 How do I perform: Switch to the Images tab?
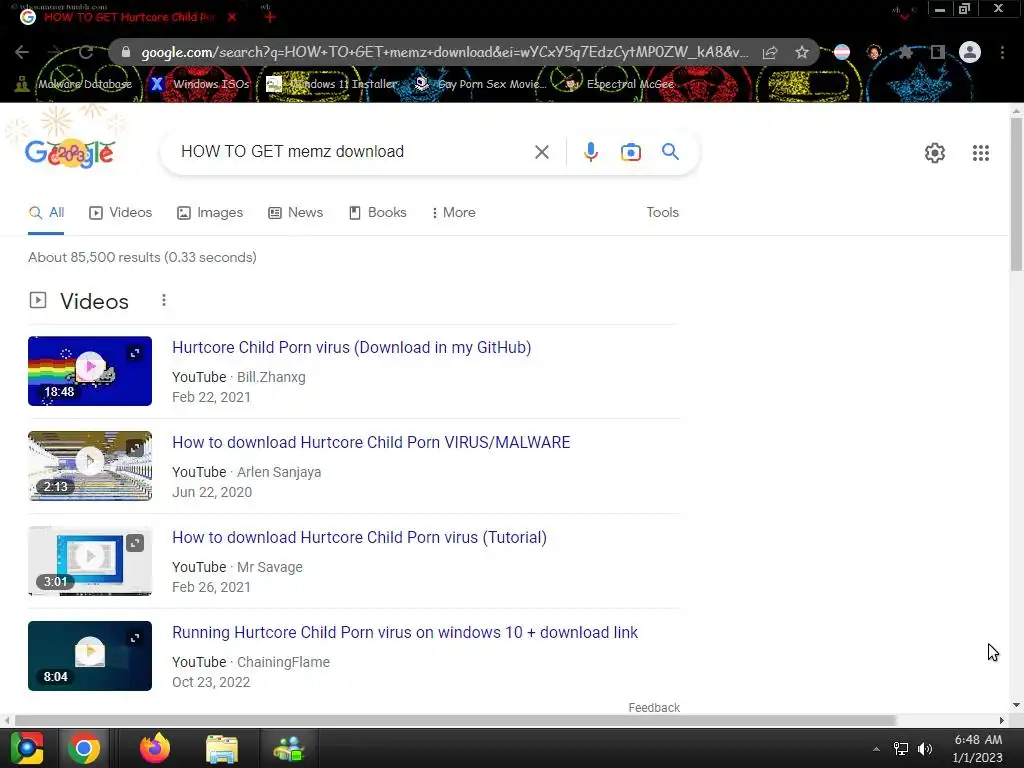pyautogui.click(x=210, y=212)
